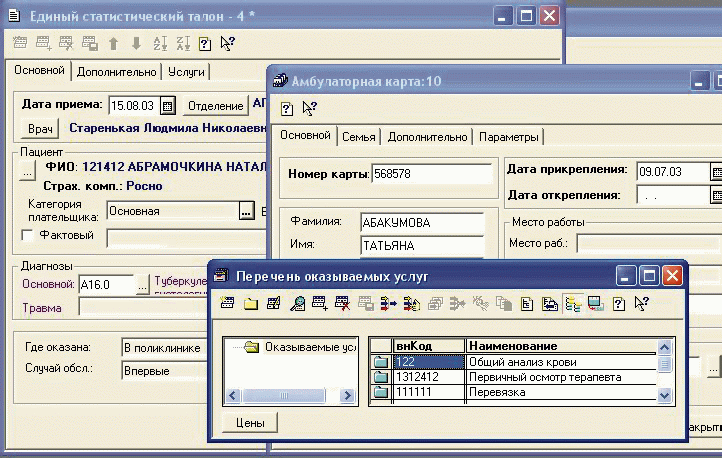Click add row plus icon in талон toolbar
The height and width of the screenshot is (458, 722).
tap(44, 43)
